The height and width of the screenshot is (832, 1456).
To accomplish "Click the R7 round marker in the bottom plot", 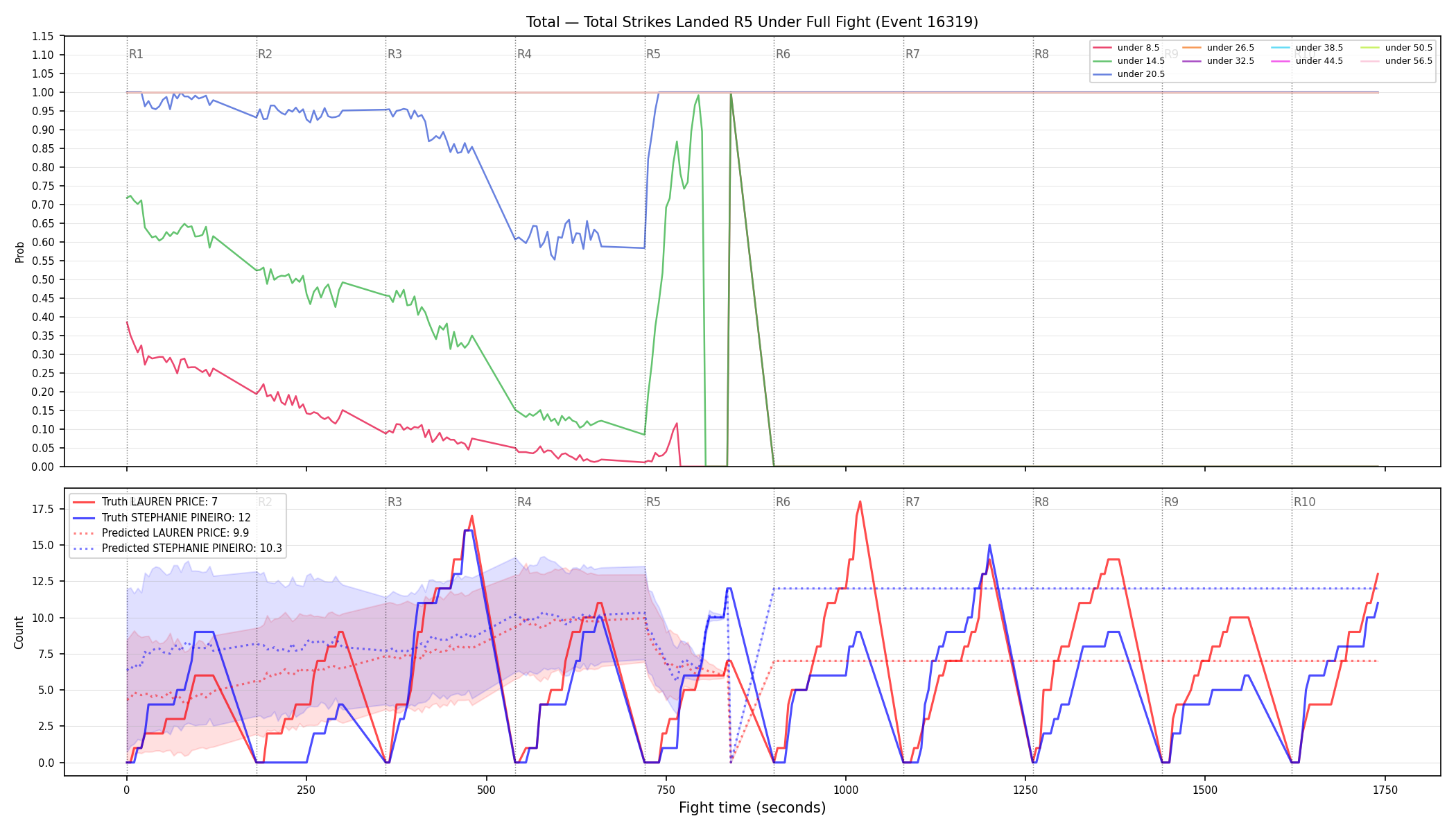I will (x=912, y=502).
